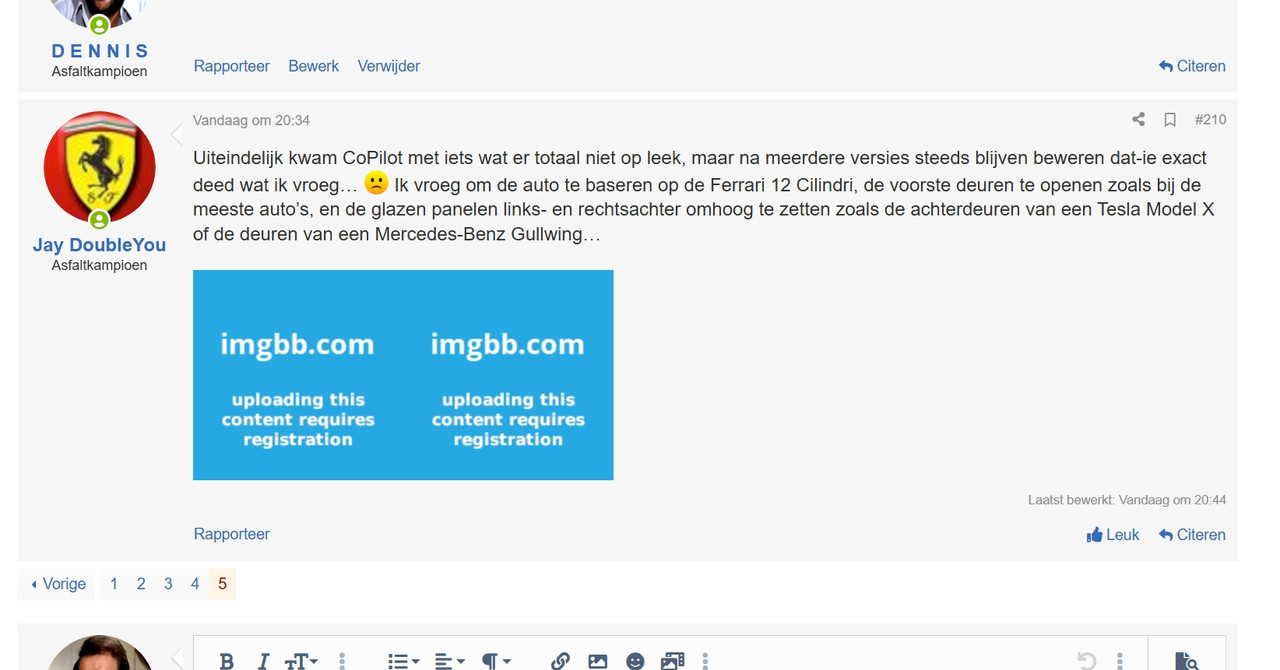
Task: Go to page 4
Action: 195,584
